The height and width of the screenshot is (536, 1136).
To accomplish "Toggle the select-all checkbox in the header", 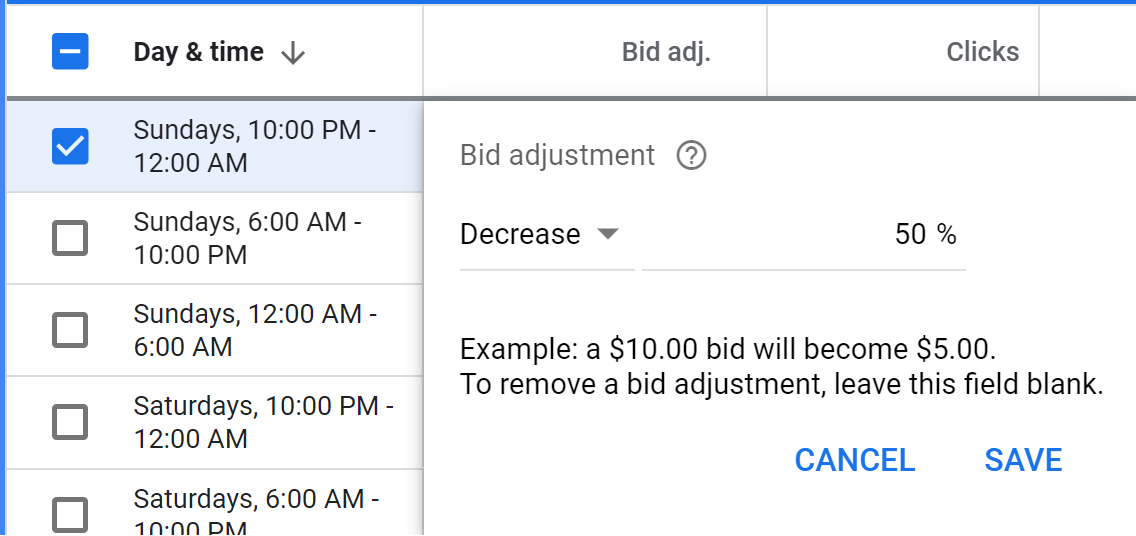I will (70, 51).
